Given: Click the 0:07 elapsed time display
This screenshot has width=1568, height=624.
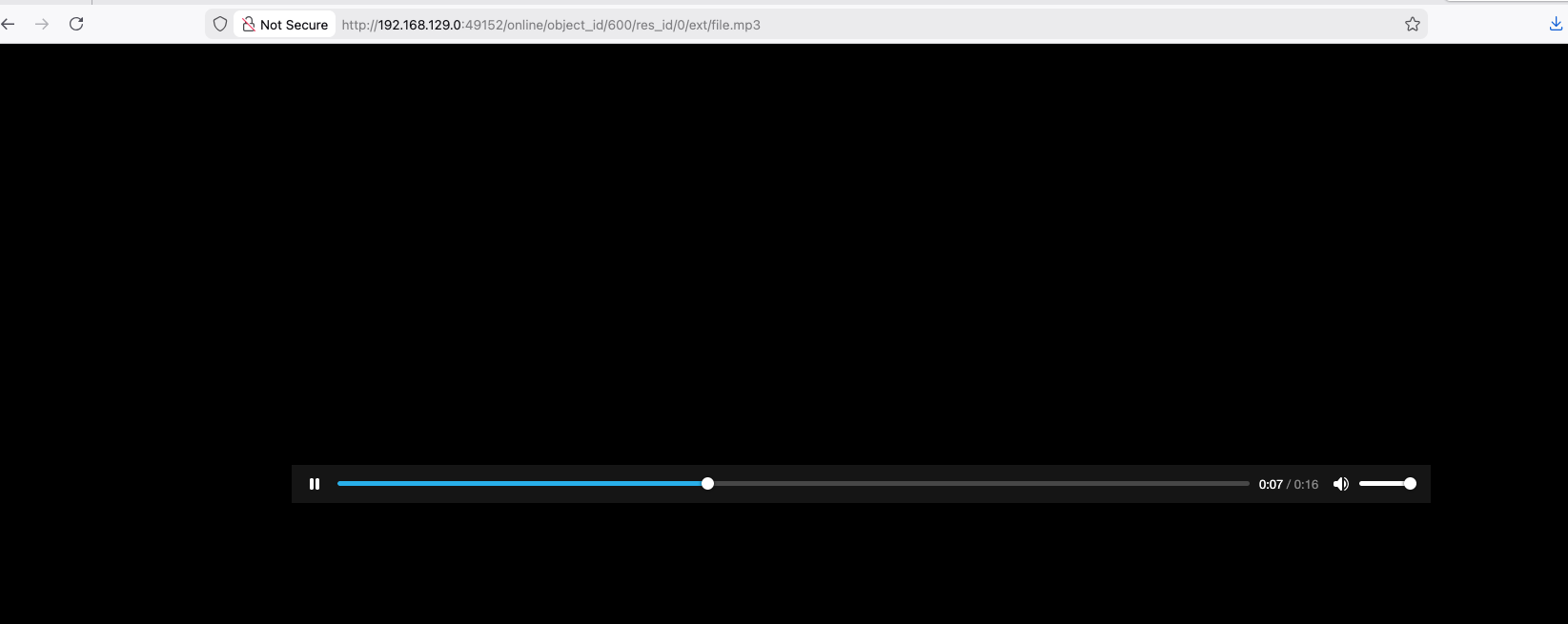Looking at the screenshot, I should tap(1270, 485).
